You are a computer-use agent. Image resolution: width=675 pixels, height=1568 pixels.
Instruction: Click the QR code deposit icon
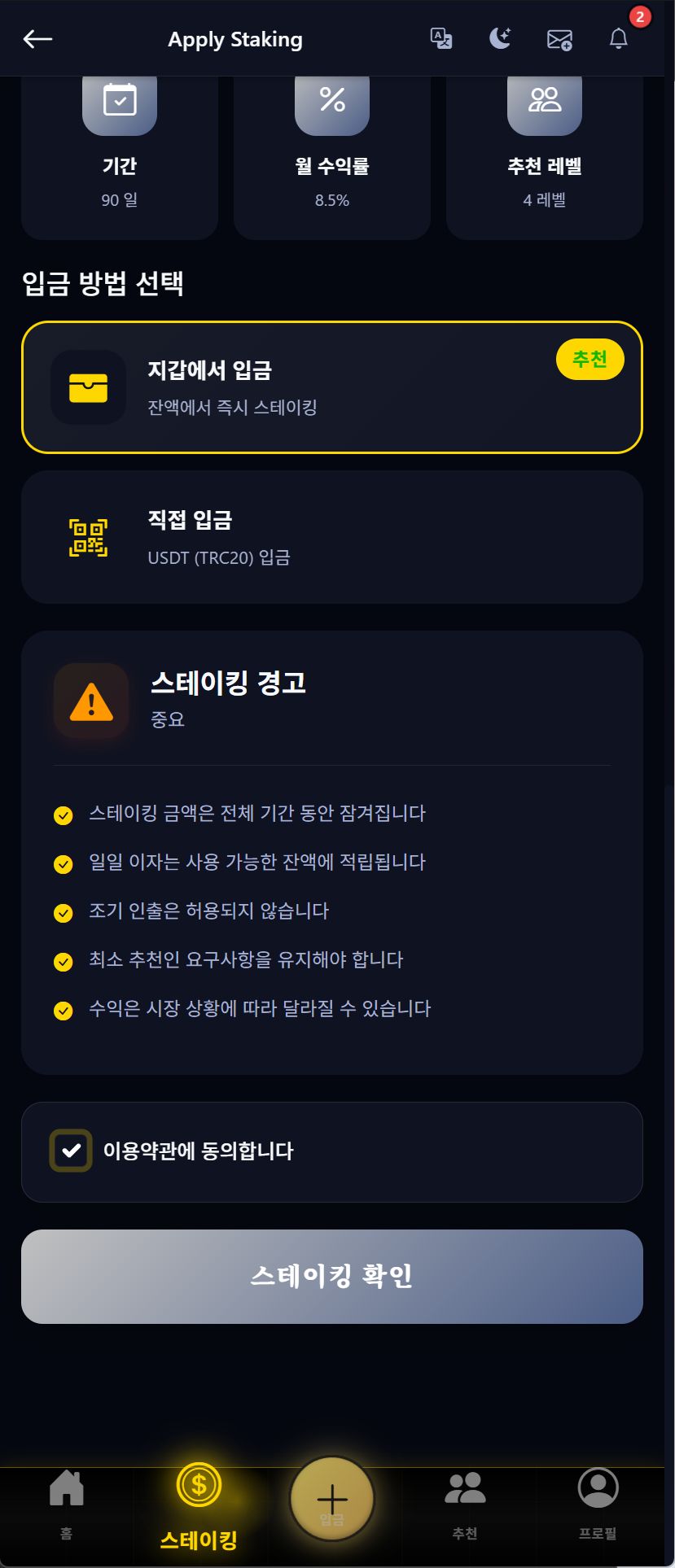coord(89,537)
